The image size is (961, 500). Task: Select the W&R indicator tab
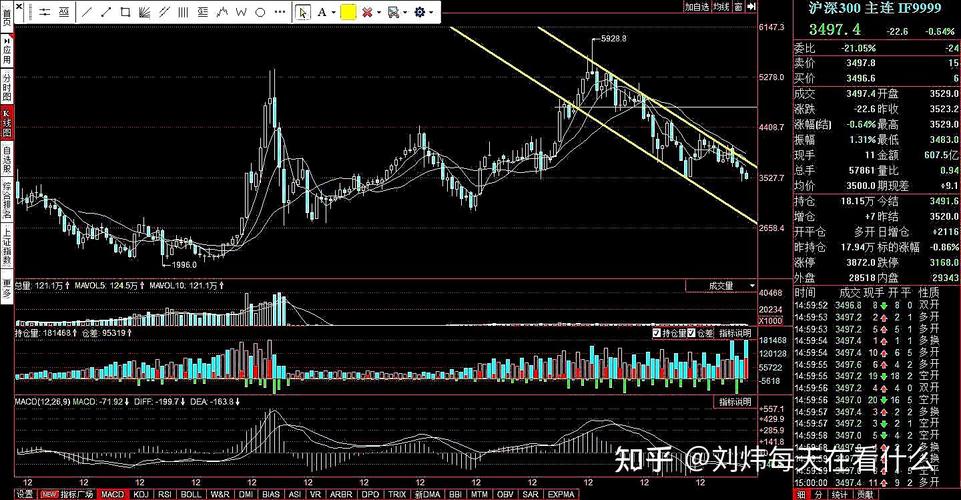pos(219,494)
